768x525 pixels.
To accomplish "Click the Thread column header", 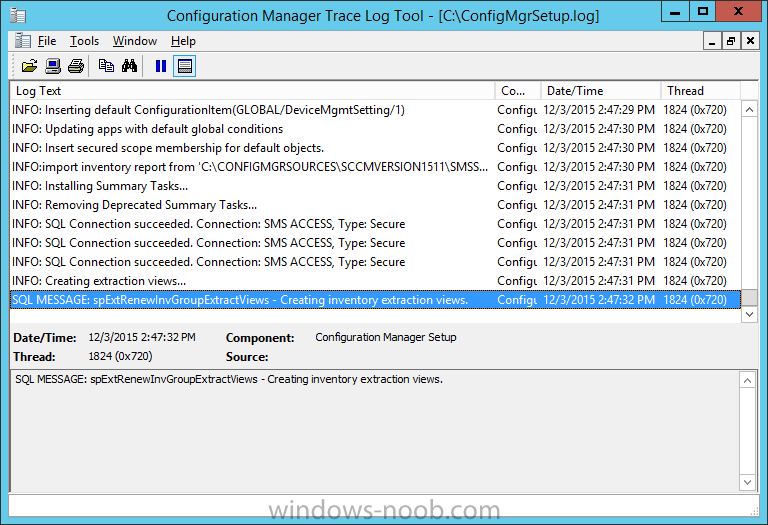I will click(x=700, y=91).
